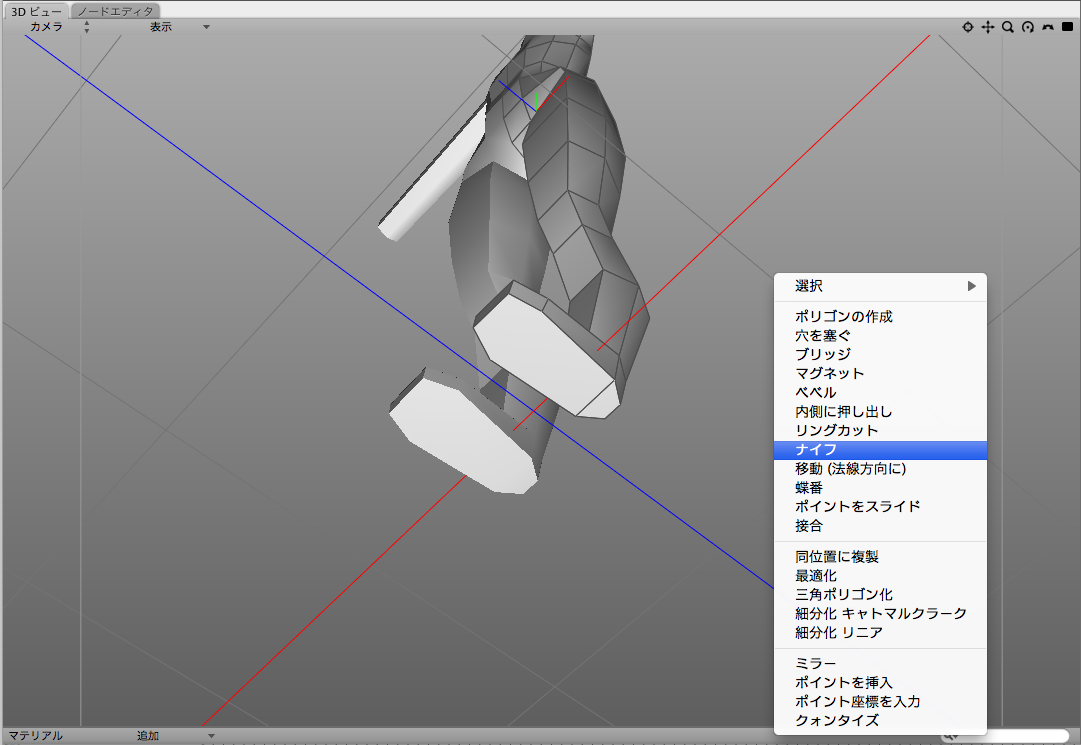Screen dimensions: 1081x745
Task: Choose 三角ポリゴン化 menu entry
Action: pyautogui.click(x=880, y=595)
